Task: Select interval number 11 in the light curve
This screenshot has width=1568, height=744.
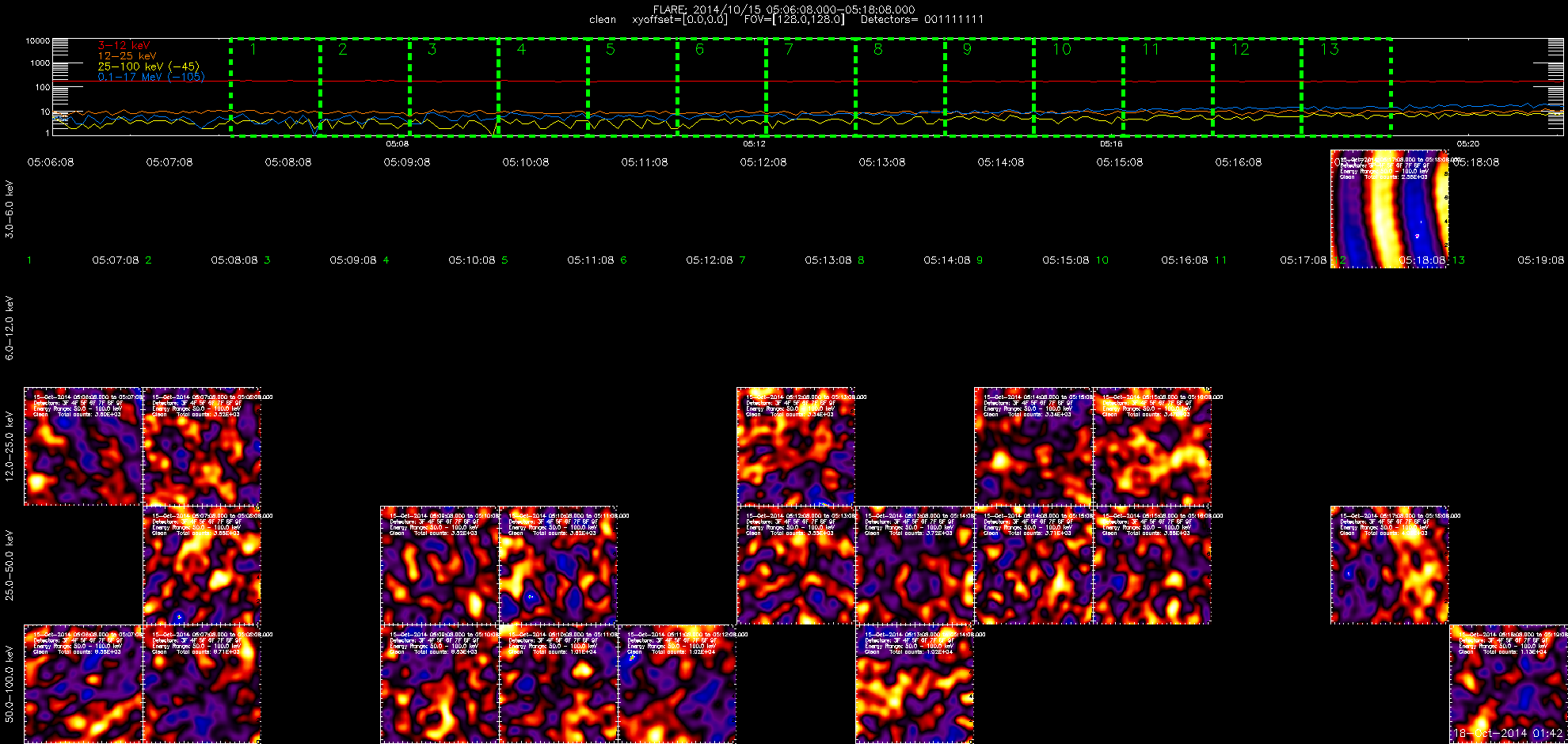Action: (1168, 87)
